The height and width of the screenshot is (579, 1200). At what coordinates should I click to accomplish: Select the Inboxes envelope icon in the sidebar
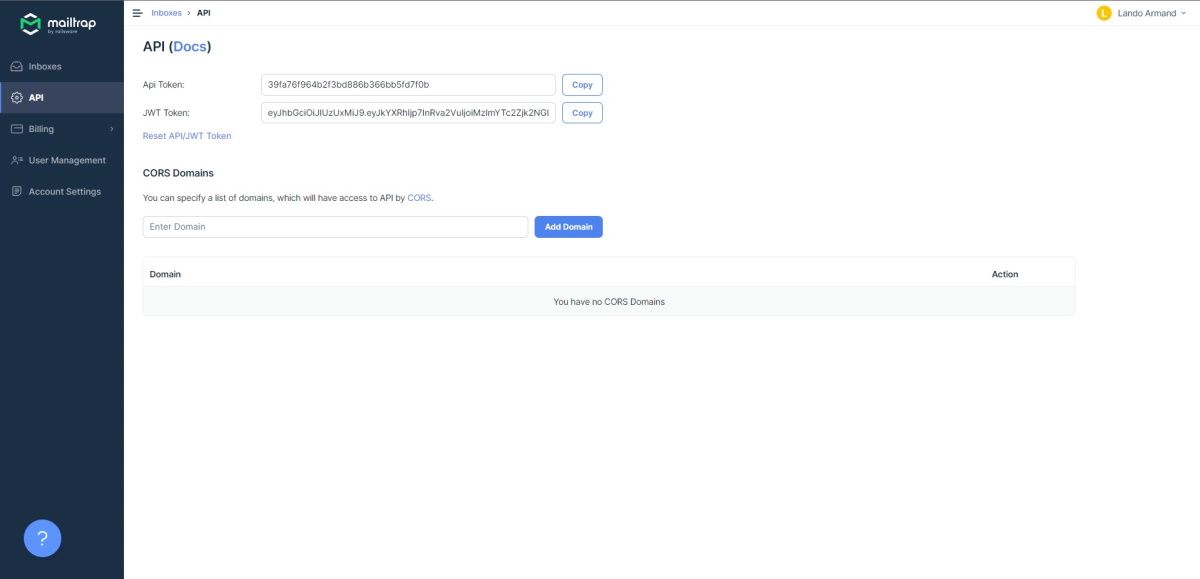(16, 66)
